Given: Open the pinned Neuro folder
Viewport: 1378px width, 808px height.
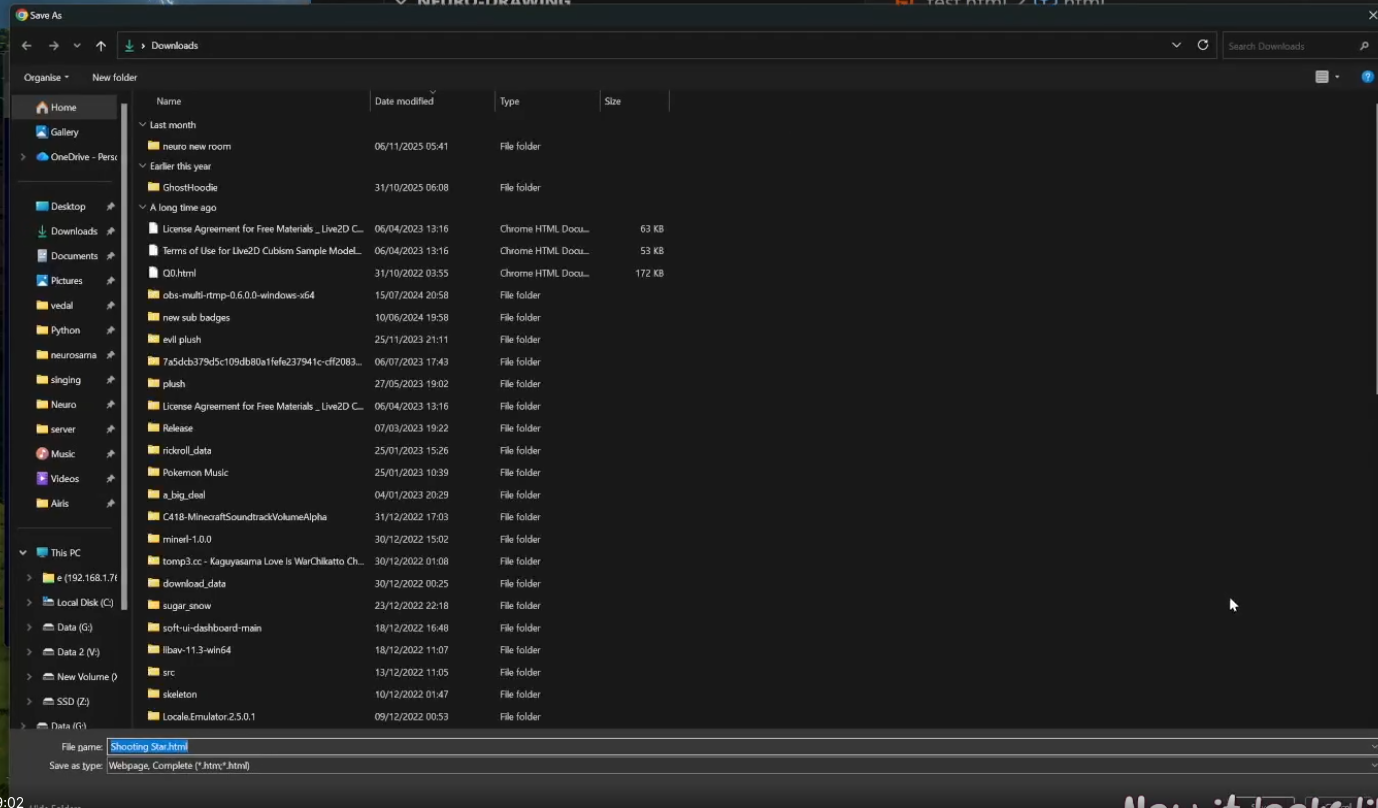Looking at the screenshot, I should point(63,404).
